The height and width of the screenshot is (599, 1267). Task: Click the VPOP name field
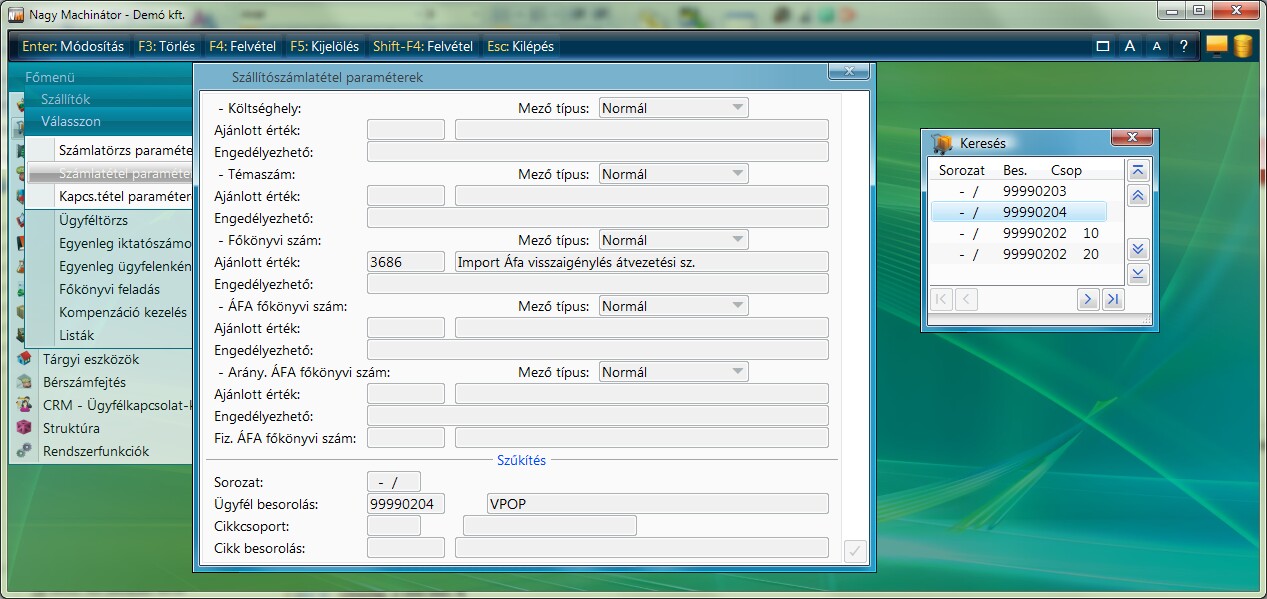point(657,504)
